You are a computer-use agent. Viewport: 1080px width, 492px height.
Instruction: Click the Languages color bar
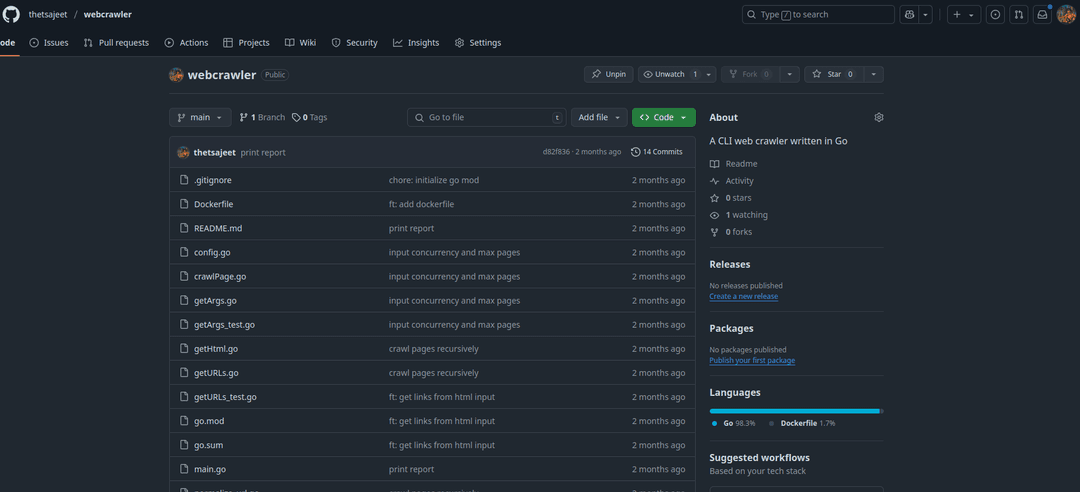tap(795, 410)
